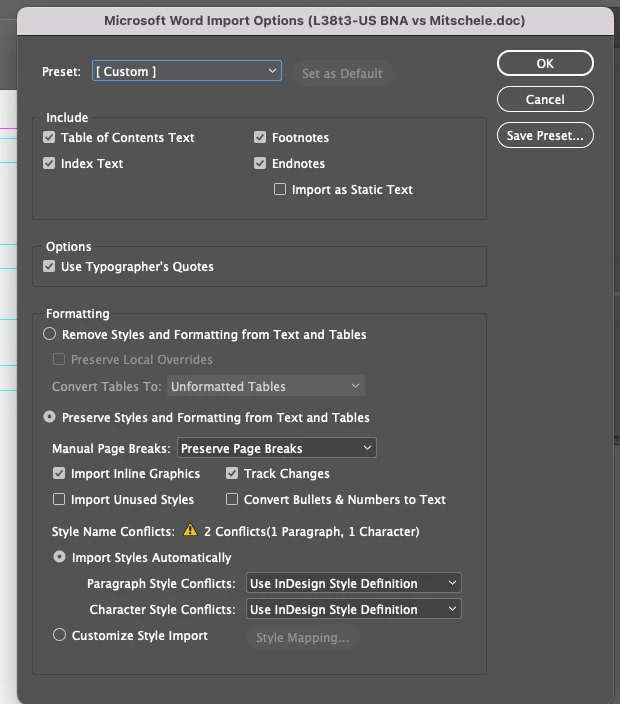Click the Cancel button
The width and height of the screenshot is (620, 704).
[x=545, y=99]
